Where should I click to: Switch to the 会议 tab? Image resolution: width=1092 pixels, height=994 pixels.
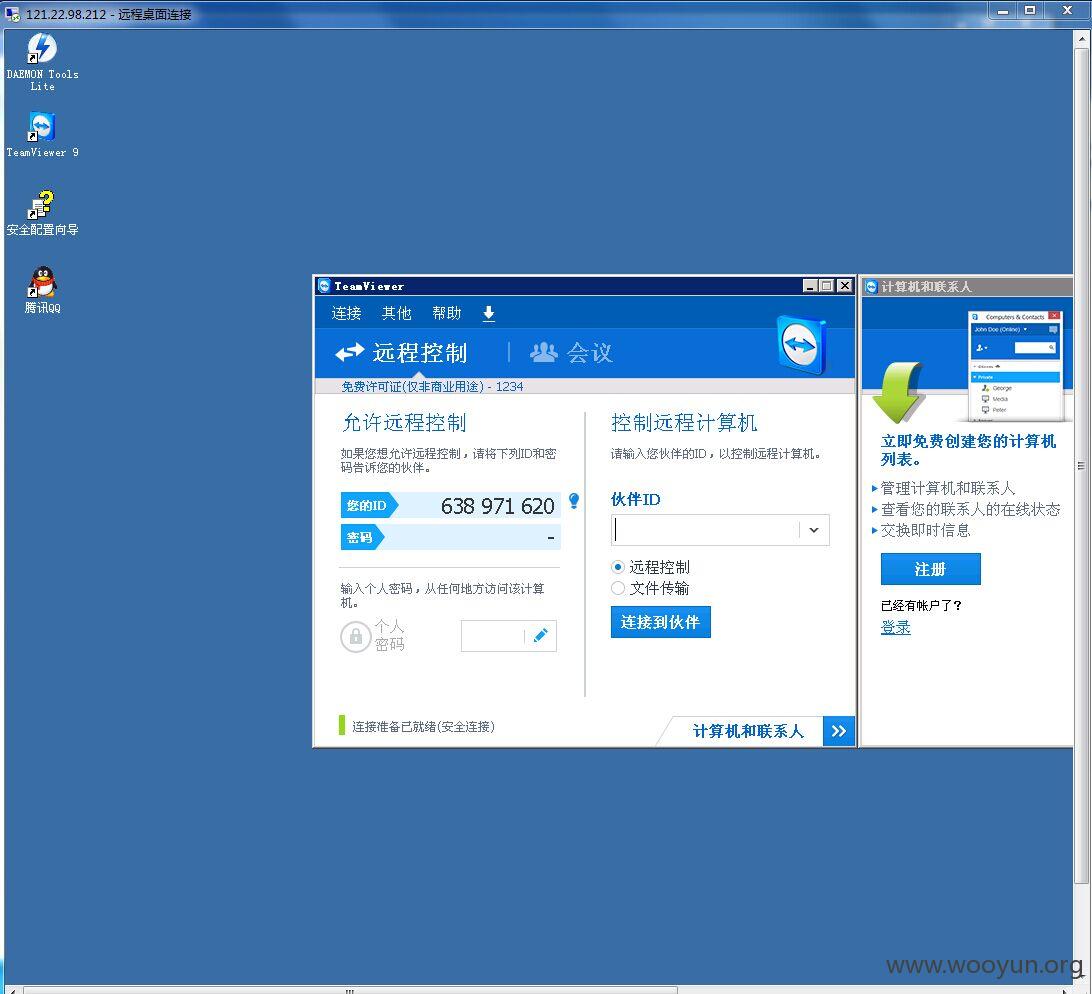pos(571,352)
